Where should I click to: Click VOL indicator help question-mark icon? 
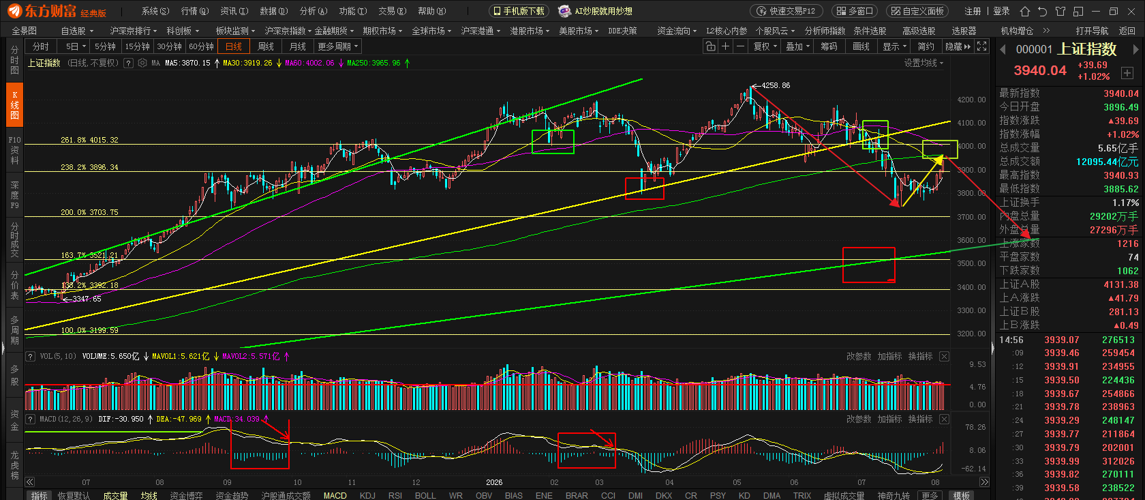tap(30, 356)
